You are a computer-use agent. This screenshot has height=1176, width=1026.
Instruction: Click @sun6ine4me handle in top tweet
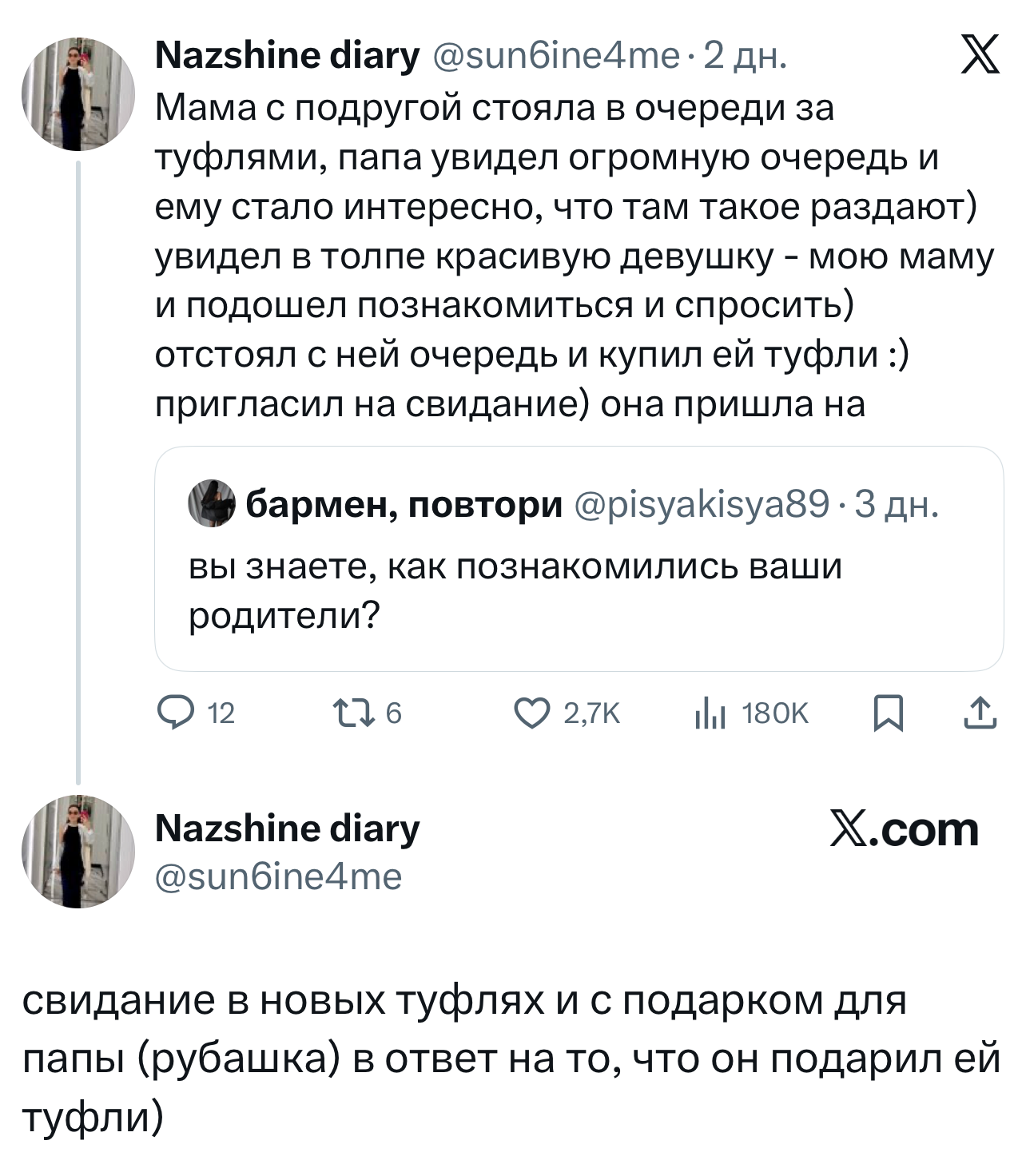tap(556, 56)
